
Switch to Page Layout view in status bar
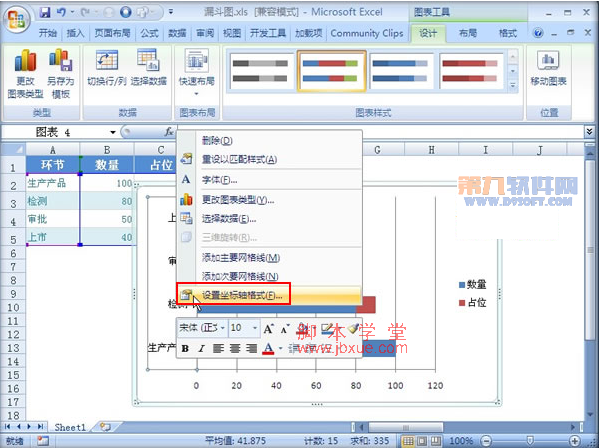pos(422,441)
